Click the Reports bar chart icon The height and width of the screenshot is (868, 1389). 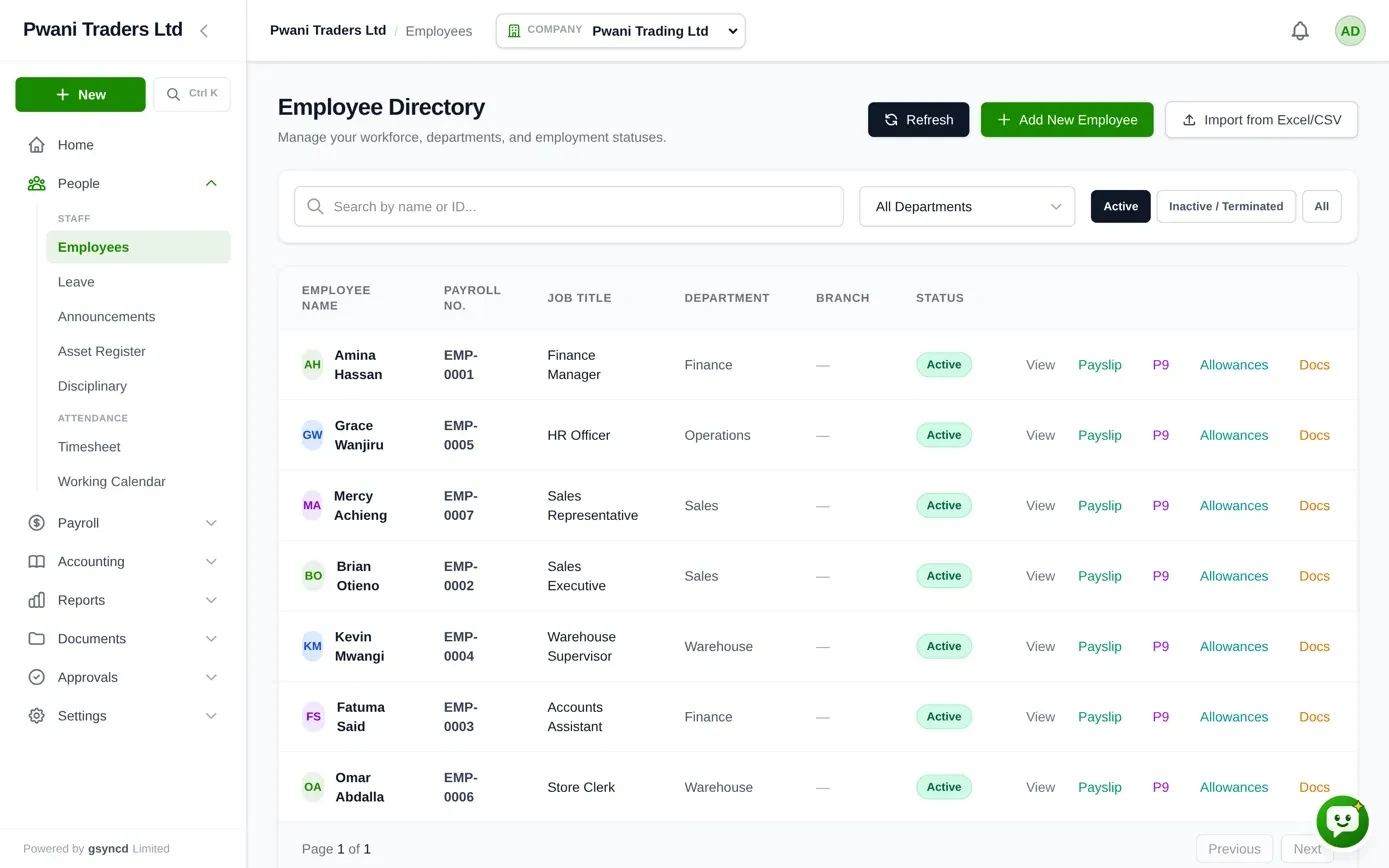click(x=37, y=600)
